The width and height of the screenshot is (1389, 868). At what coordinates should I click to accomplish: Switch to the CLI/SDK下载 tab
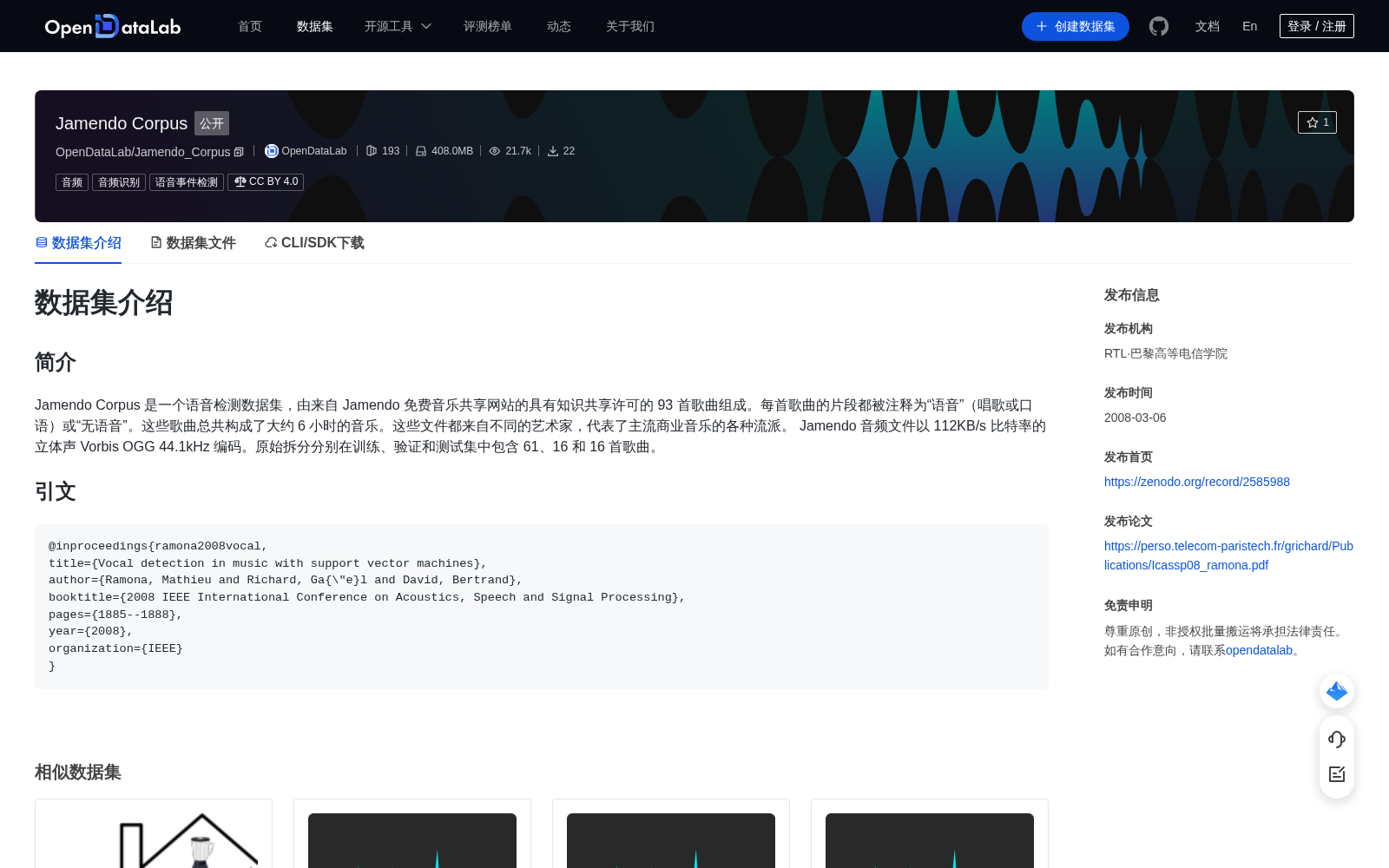click(x=314, y=243)
